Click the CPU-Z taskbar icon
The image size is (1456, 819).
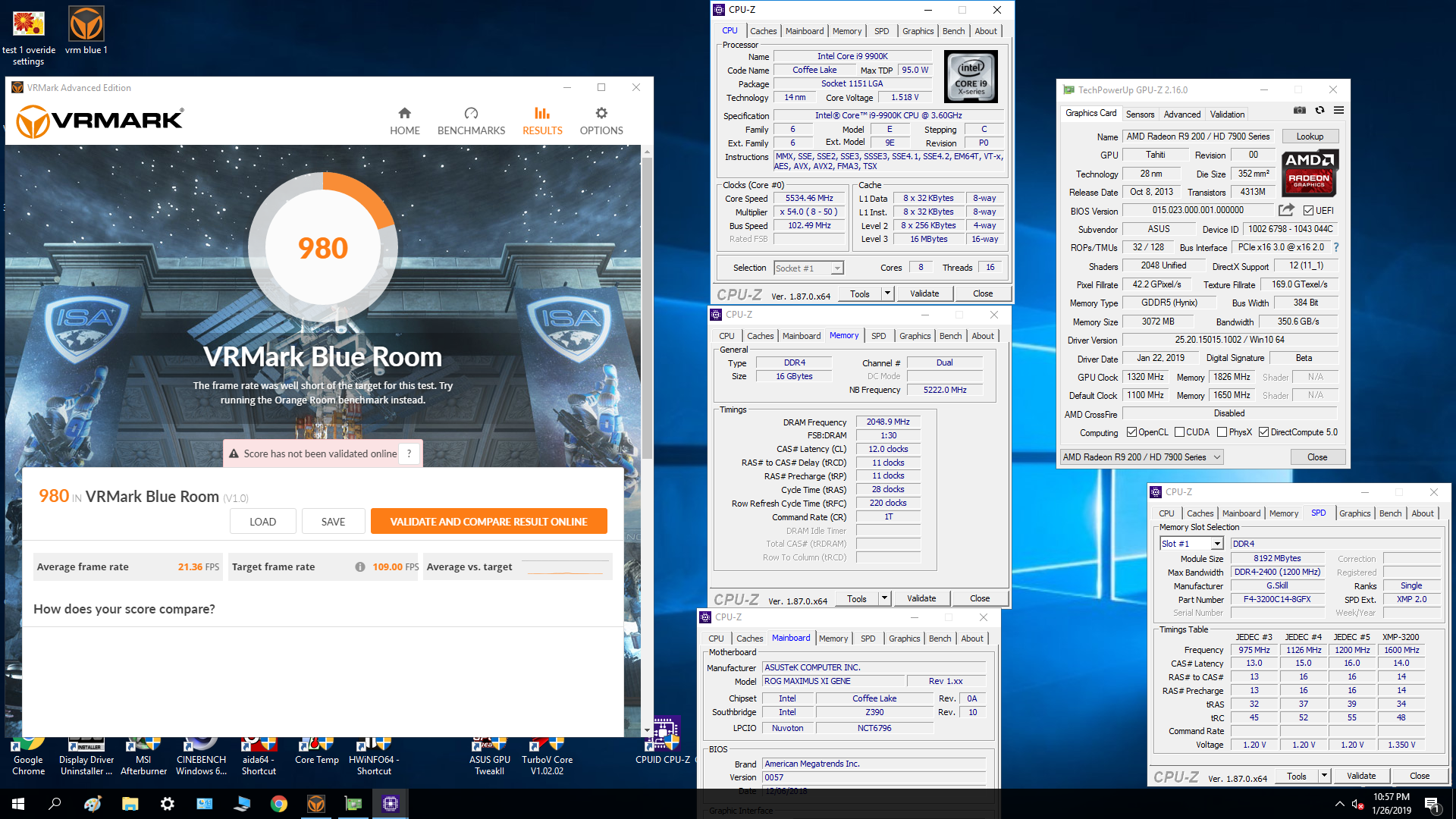click(x=391, y=804)
